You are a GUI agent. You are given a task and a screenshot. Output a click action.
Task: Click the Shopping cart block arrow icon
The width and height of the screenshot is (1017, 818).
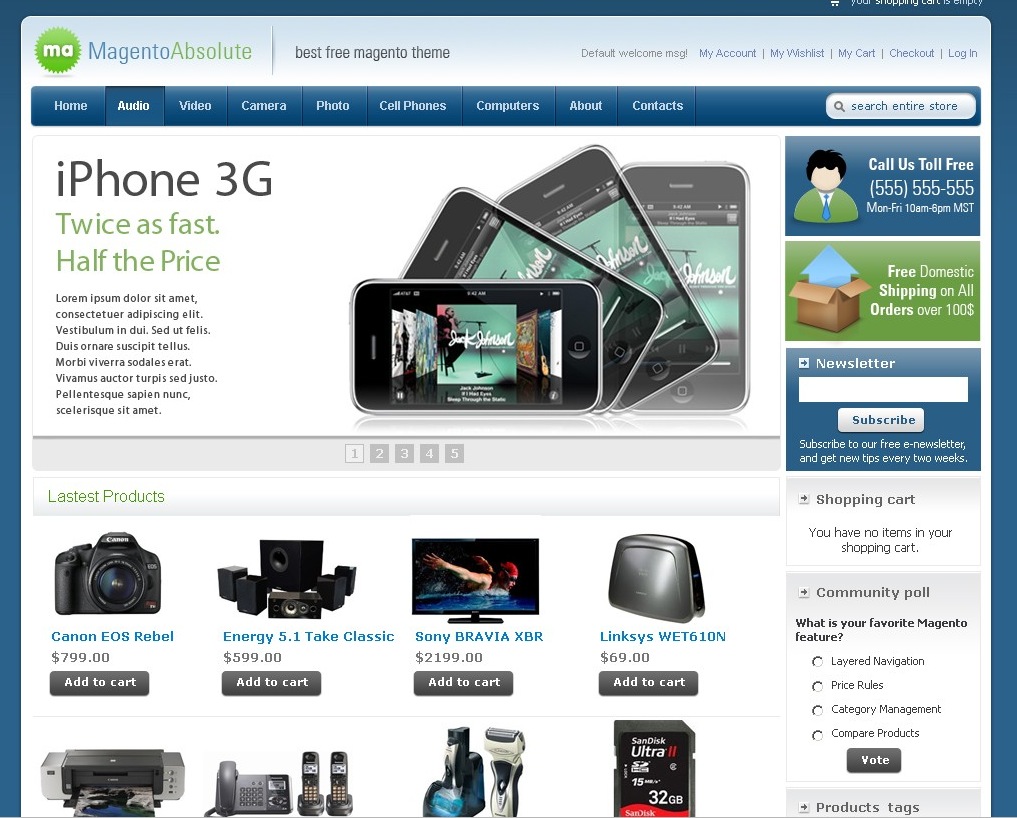(804, 499)
